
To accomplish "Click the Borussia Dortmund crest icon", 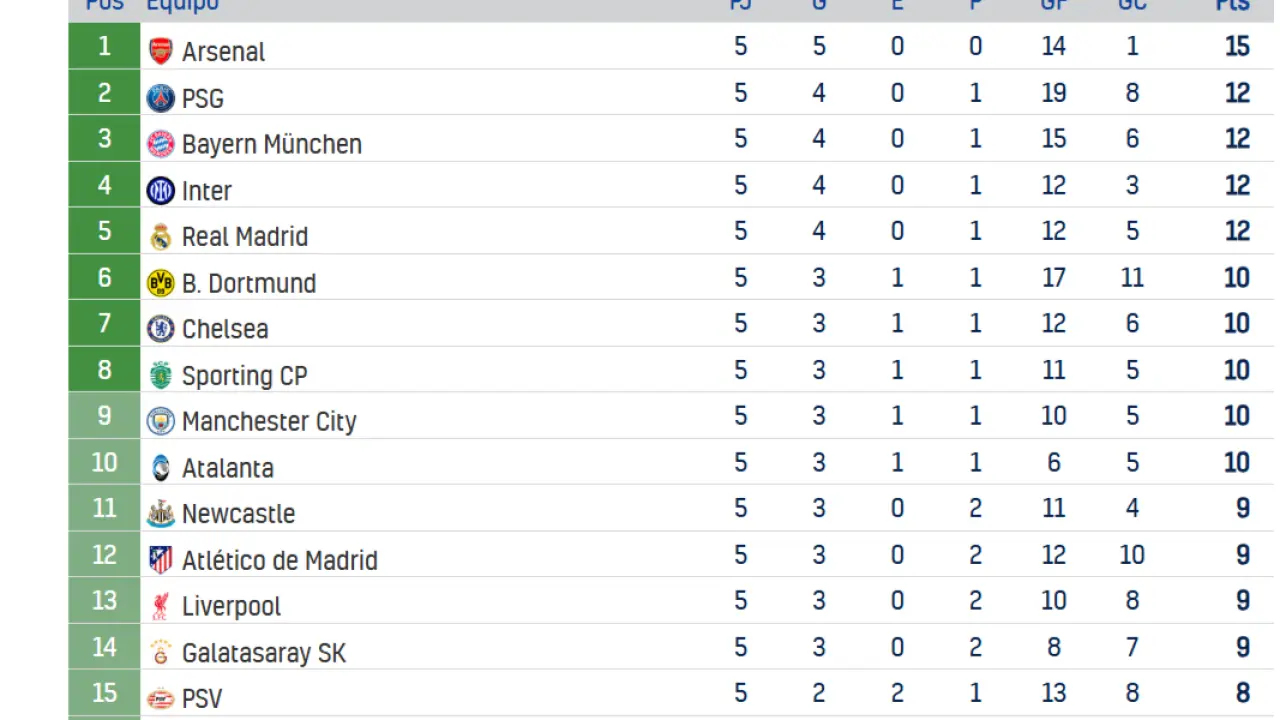I will [x=160, y=283].
